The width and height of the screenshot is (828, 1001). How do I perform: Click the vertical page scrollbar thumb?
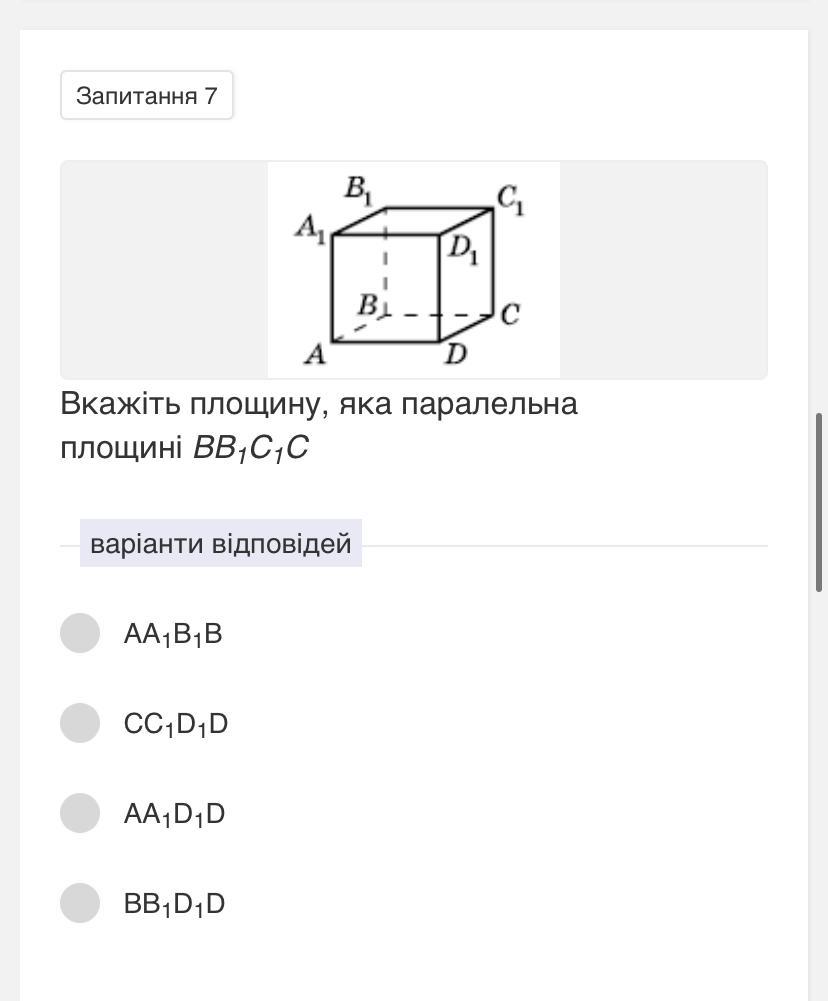pos(819,502)
